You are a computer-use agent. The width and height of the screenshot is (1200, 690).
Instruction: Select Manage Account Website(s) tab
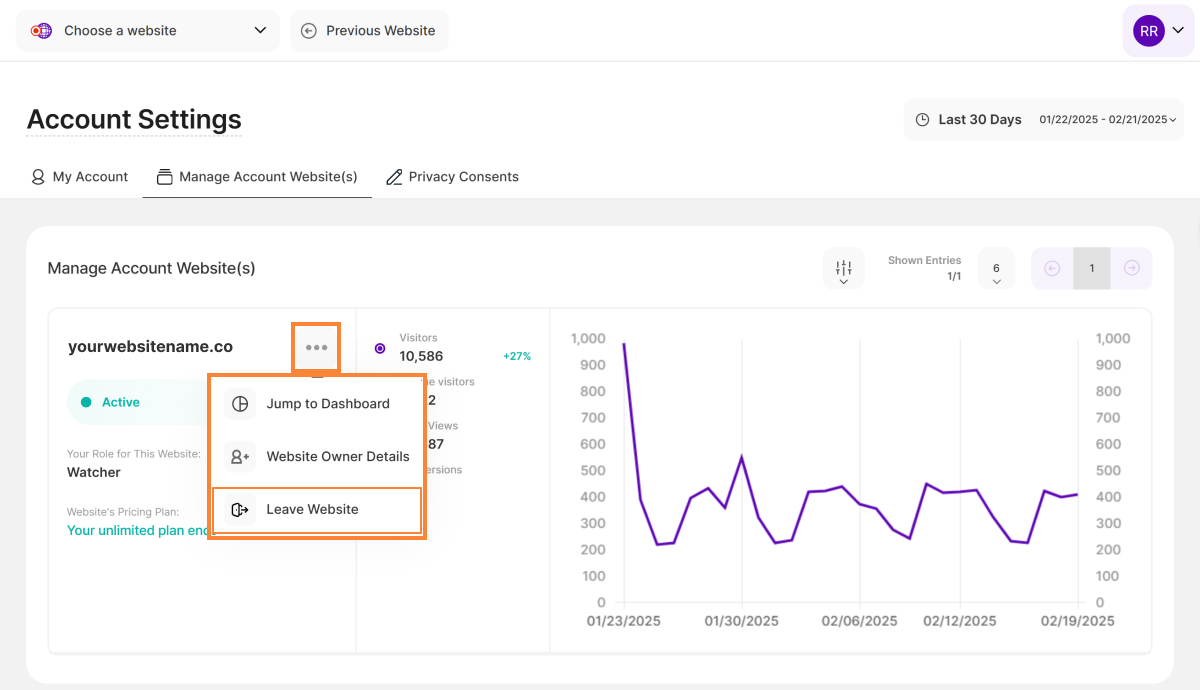point(257,177)
